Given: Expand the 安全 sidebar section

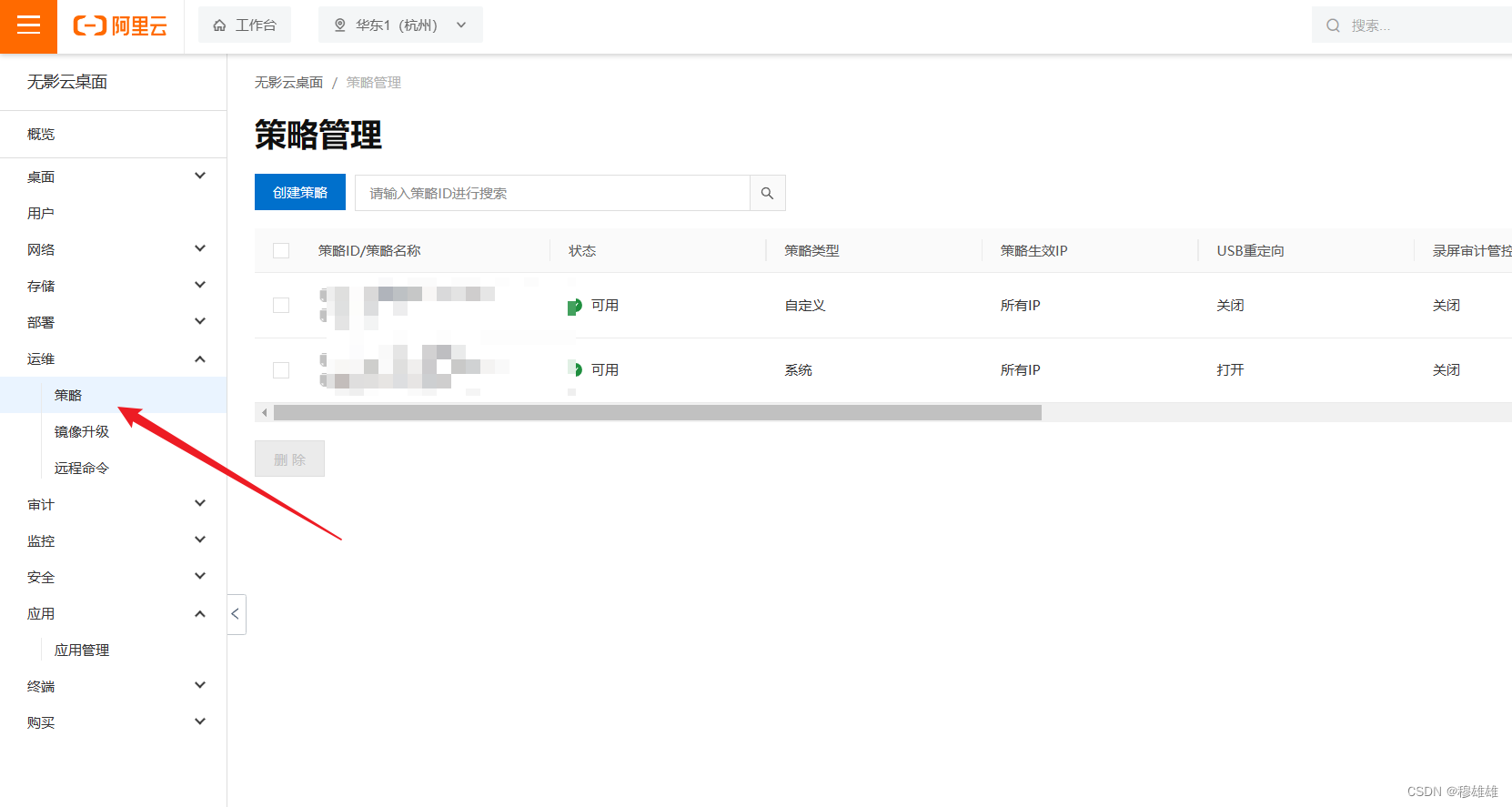Looking at the screenshot, I should coord(200,576).
